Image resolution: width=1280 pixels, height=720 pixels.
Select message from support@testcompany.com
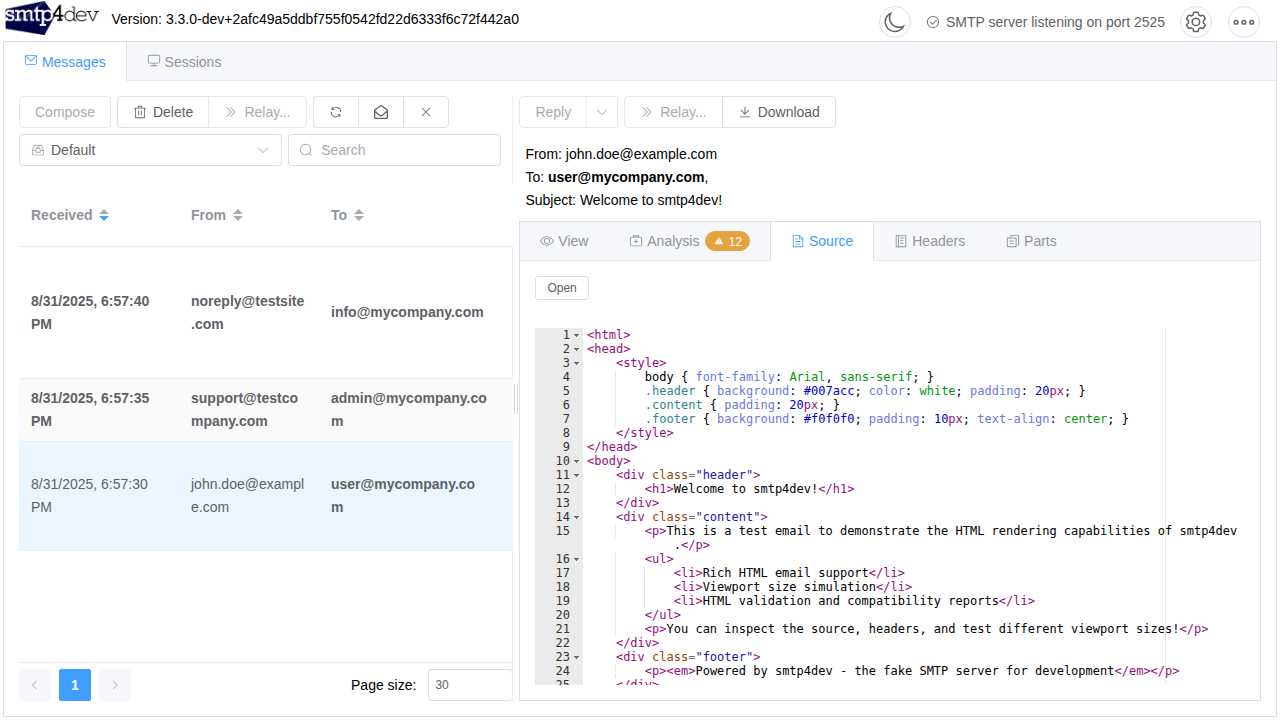[265, 410]
